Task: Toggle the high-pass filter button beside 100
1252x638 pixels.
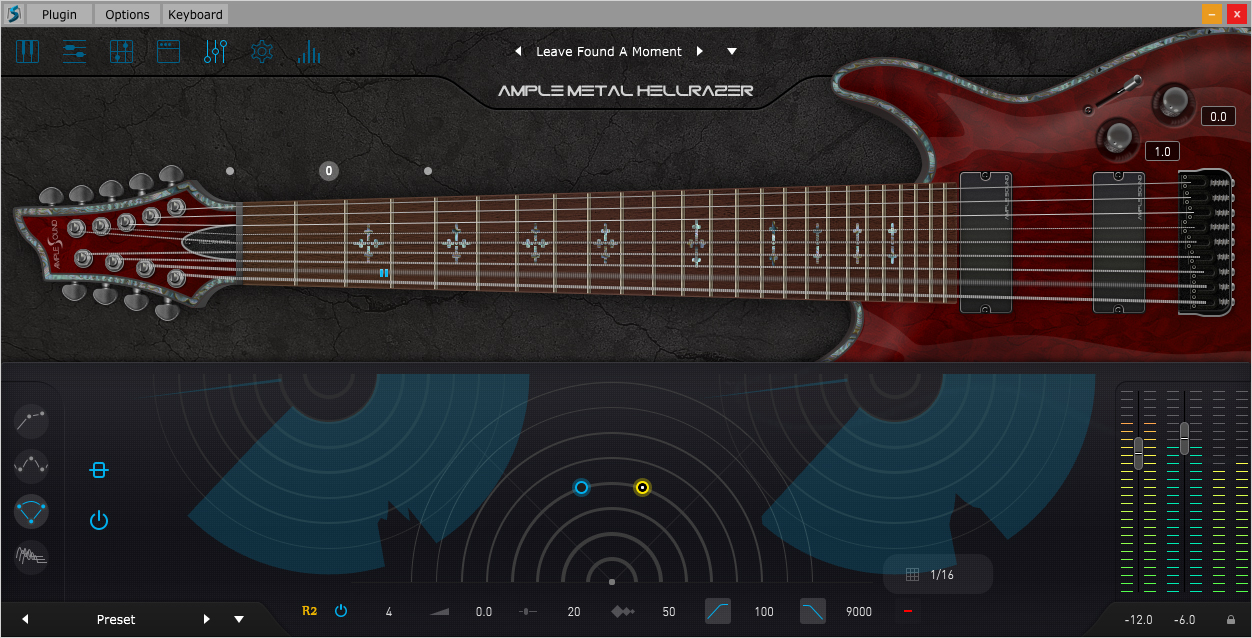Action: pos(718,611)
